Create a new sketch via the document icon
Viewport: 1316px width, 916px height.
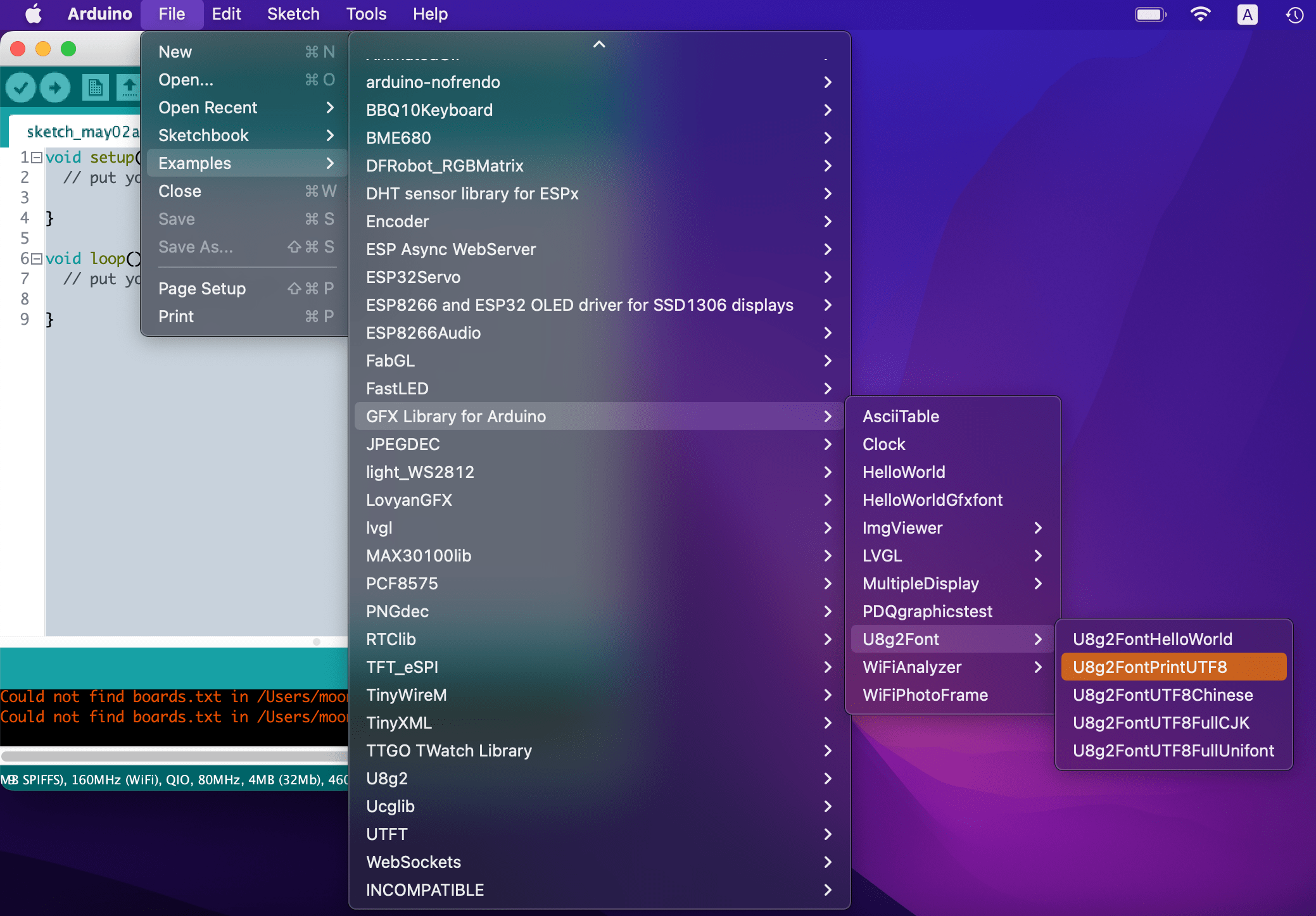pyautogui.click(x=96, y=87)
